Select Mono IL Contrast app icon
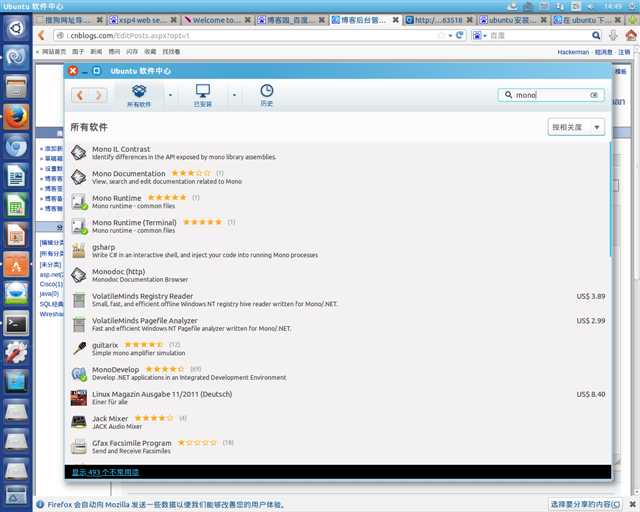This screenshot has width=640, height=512. [78, 153]
